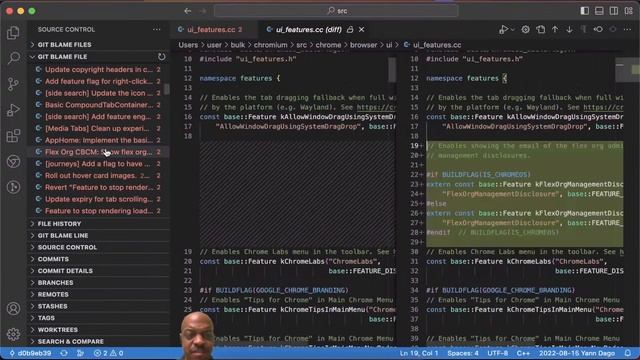Image resolution: width=640 pixels, height=360 pixels.
Task: Click the run or debug play icon
Action: (503, 29)
